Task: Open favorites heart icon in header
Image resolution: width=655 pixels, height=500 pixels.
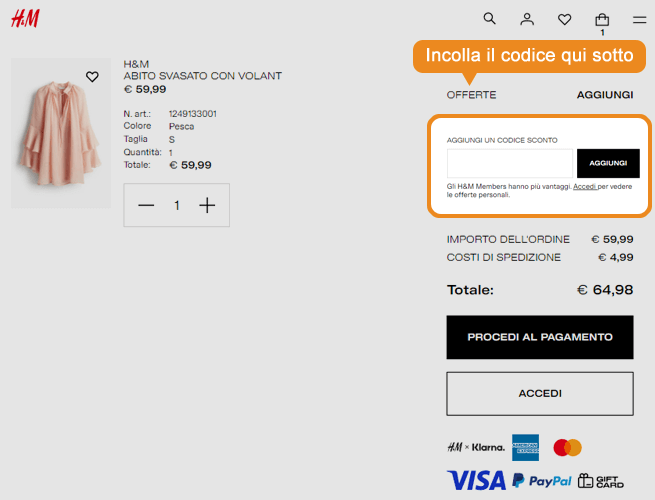Action: (x=564, y=19)
